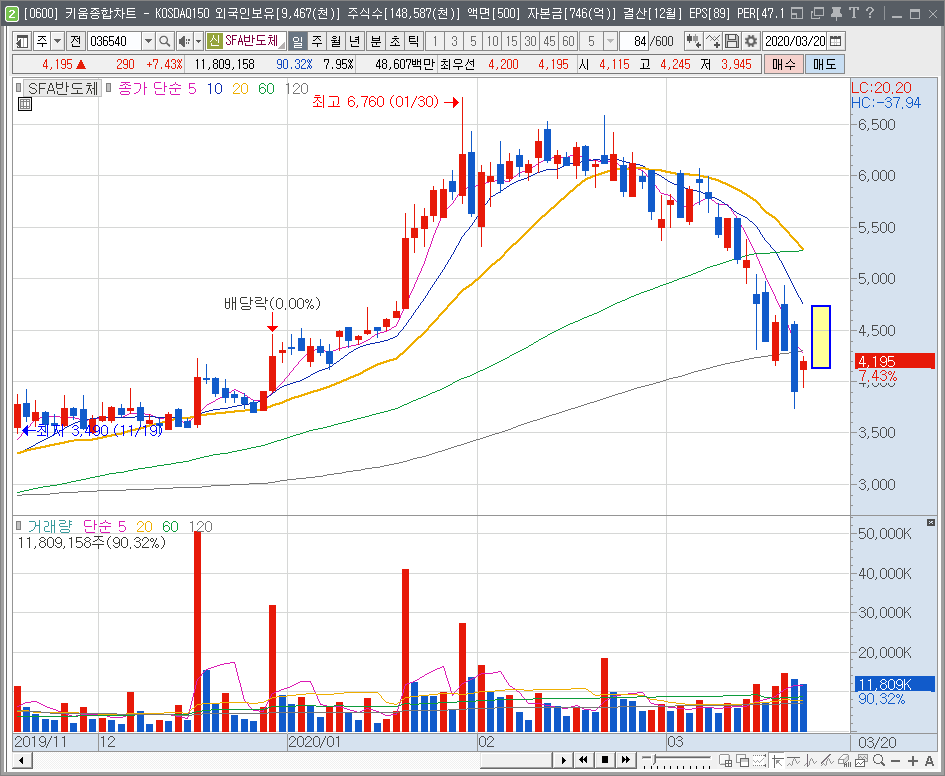The height and width of the screenshot is (776, 945).
Task: Open the dropdown arrow next to 주
Action: coord(57,41)
